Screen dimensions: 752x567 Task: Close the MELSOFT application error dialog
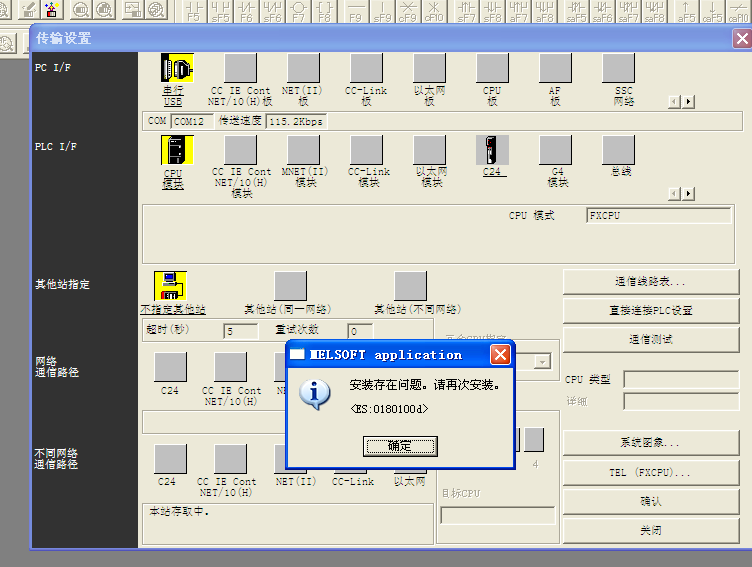click(x=500, y=354)
